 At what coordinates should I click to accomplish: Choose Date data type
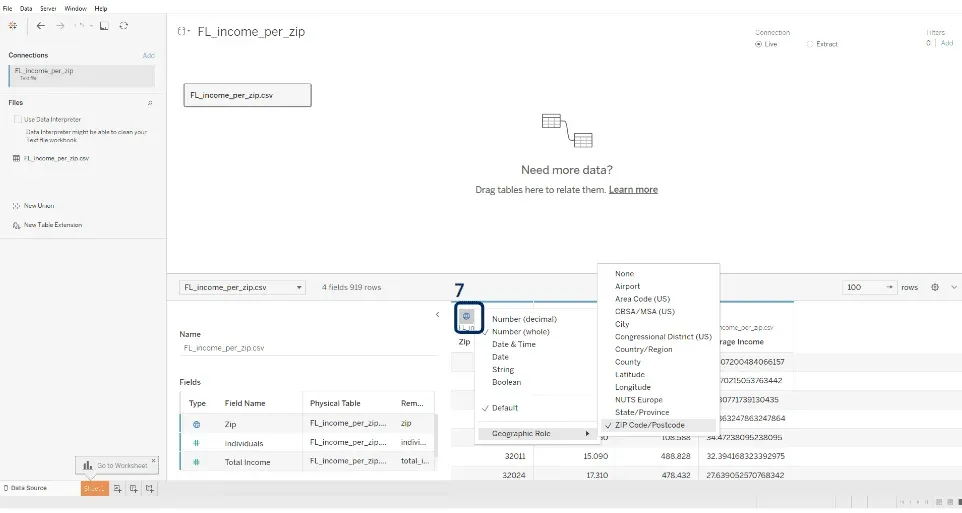pyautogui.click(x=500, y=357)
